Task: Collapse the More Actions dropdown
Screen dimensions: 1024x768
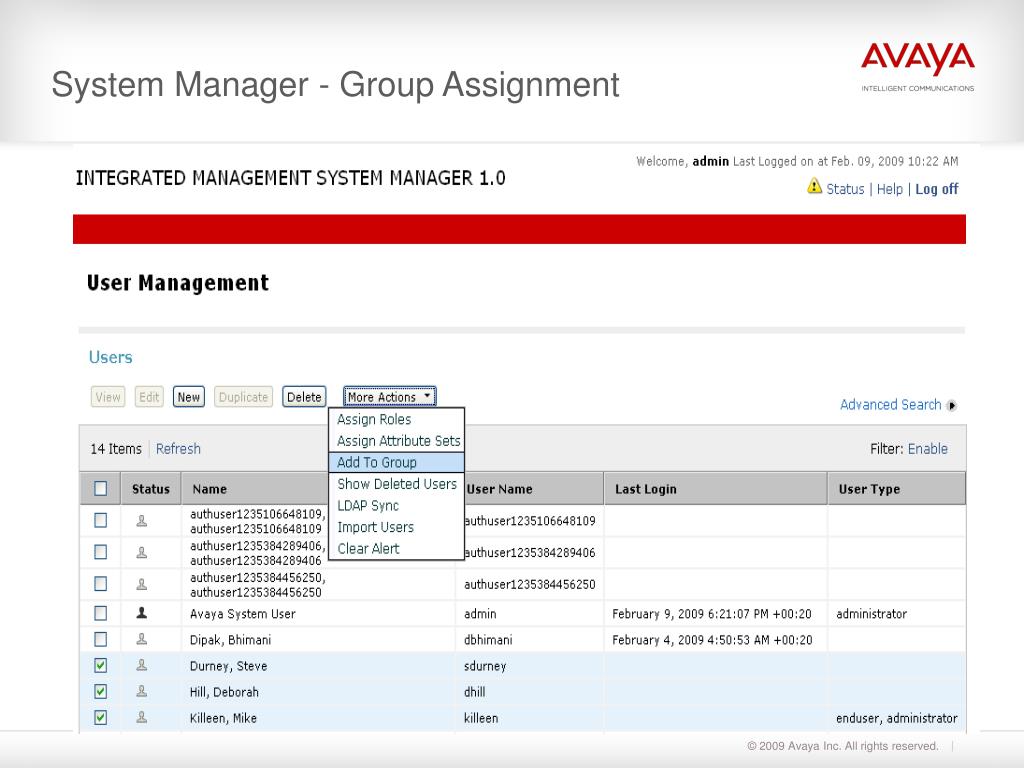Action: pyautogui.click(x=390, y=396)
